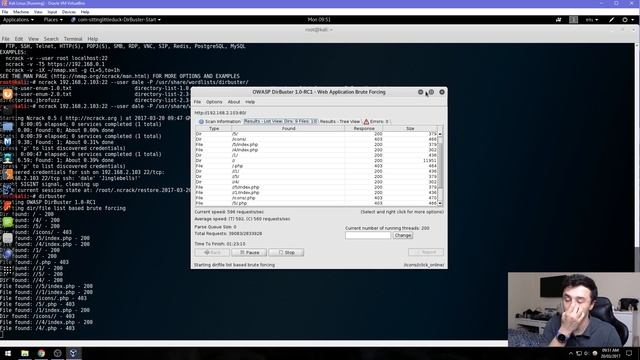The height and width of the screenshot is (360, 640).
Task: Select the '/4/index.php' result row
Action: 316,150
